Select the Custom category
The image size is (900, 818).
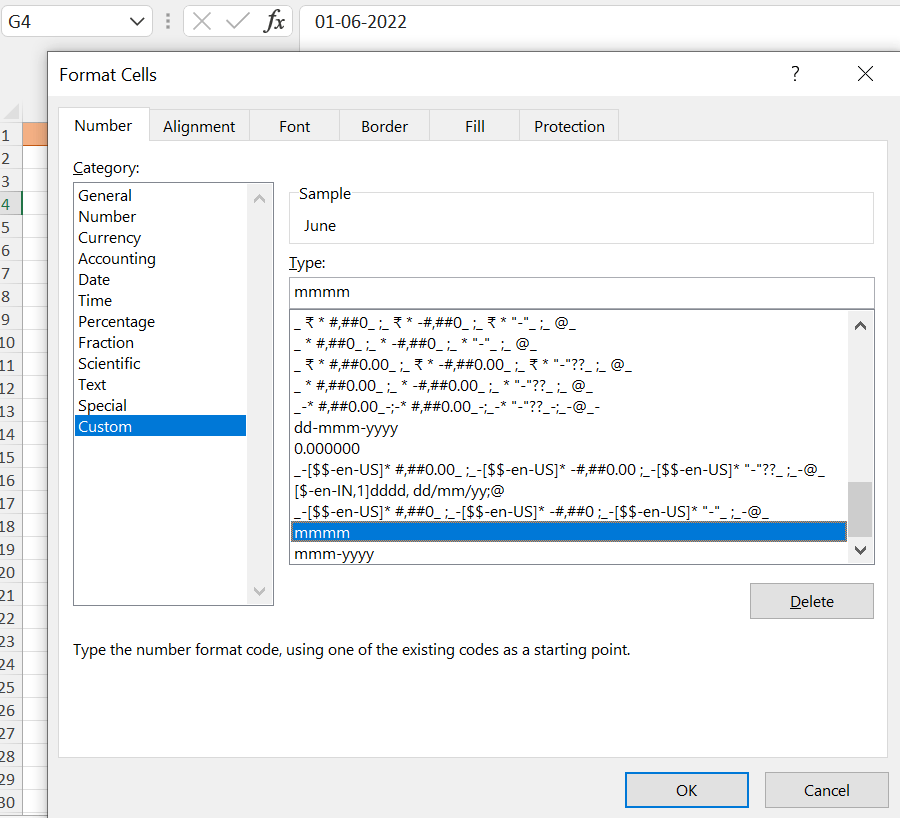click(161, 427)
